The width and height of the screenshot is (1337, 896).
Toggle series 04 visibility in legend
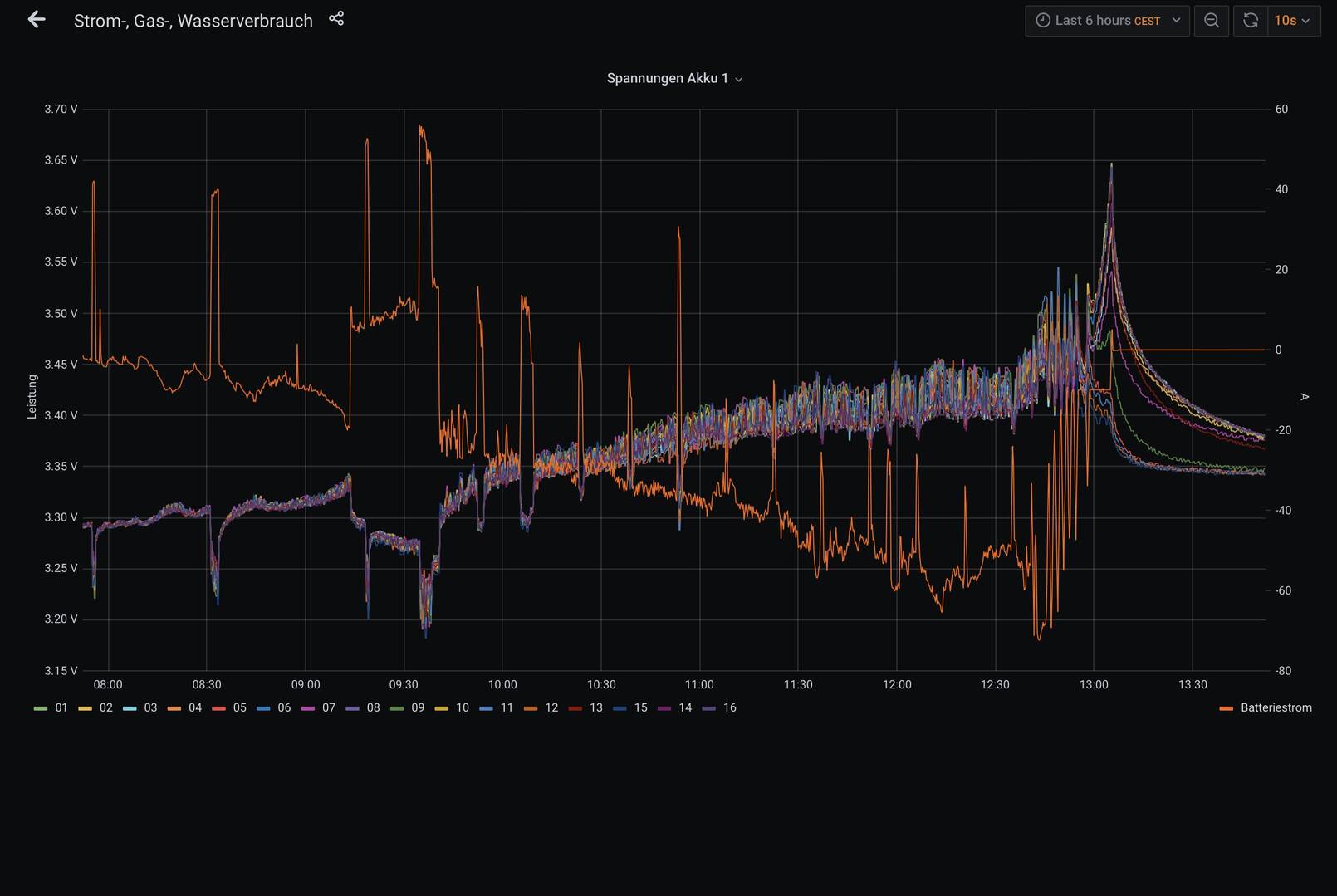(x=185, y=707)
